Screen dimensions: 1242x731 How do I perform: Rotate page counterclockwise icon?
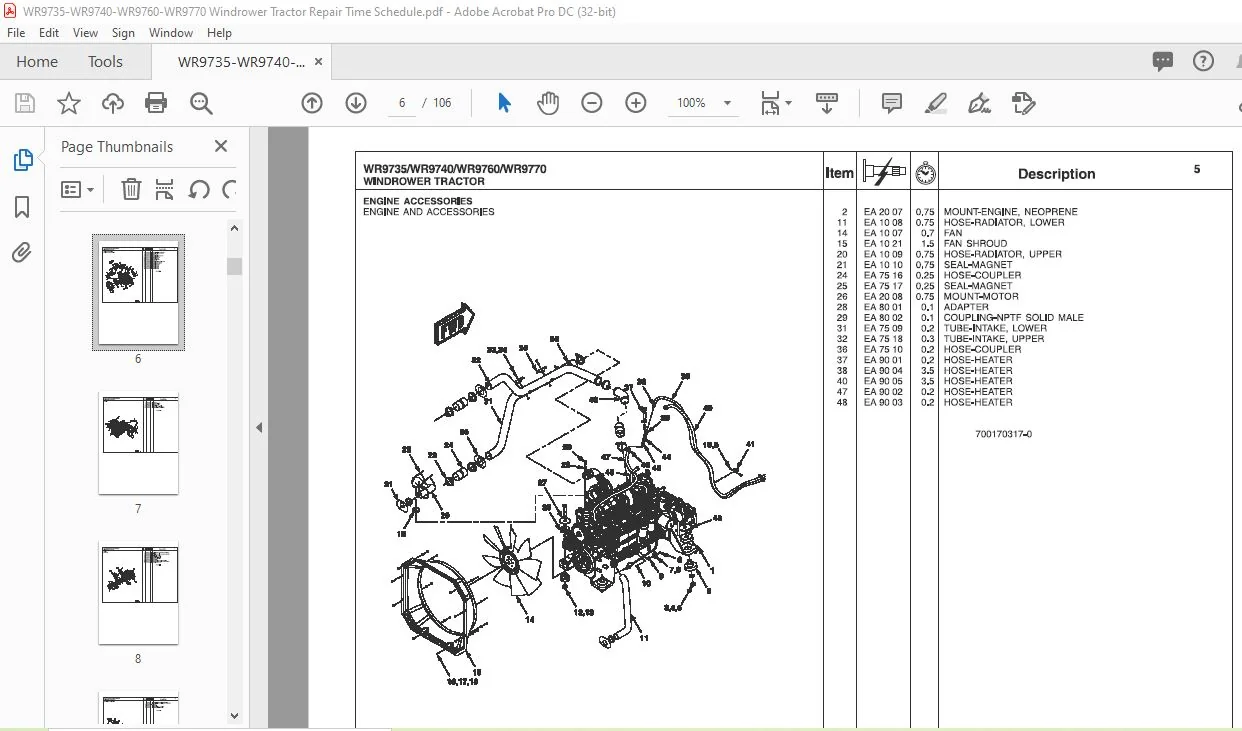[199, 189]
